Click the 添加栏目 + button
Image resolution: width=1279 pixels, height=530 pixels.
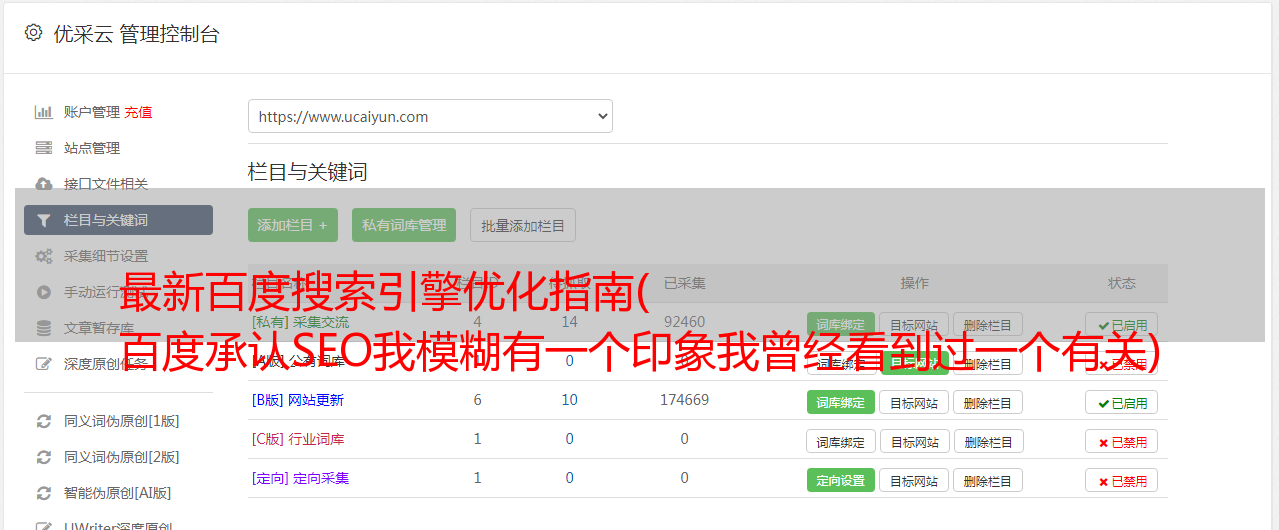pyautogui.click(x=293, y=225)
